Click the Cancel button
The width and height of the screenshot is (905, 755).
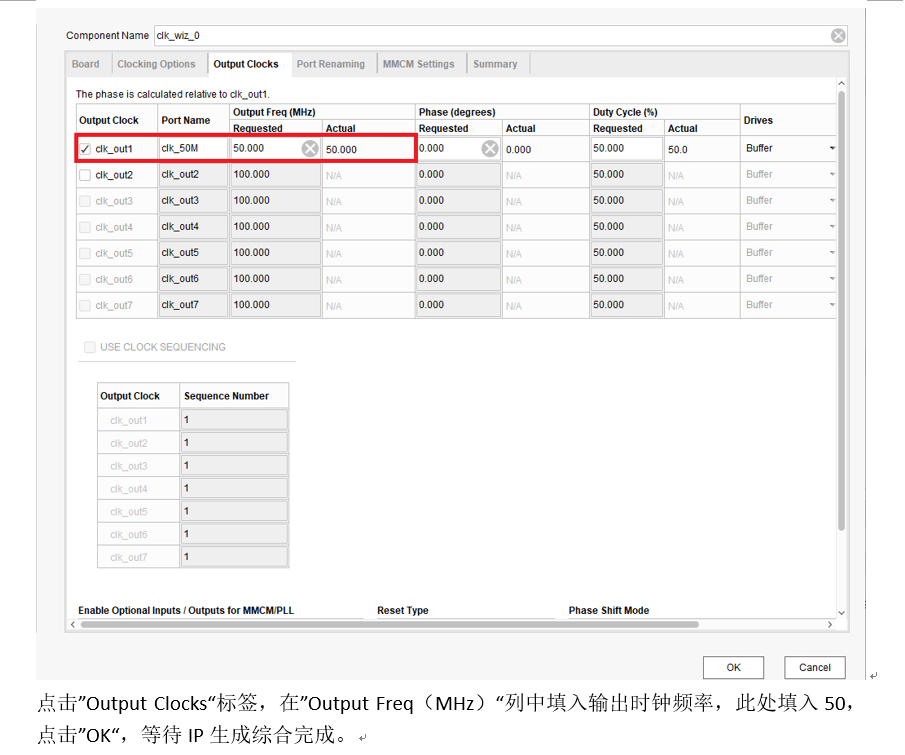815,667
